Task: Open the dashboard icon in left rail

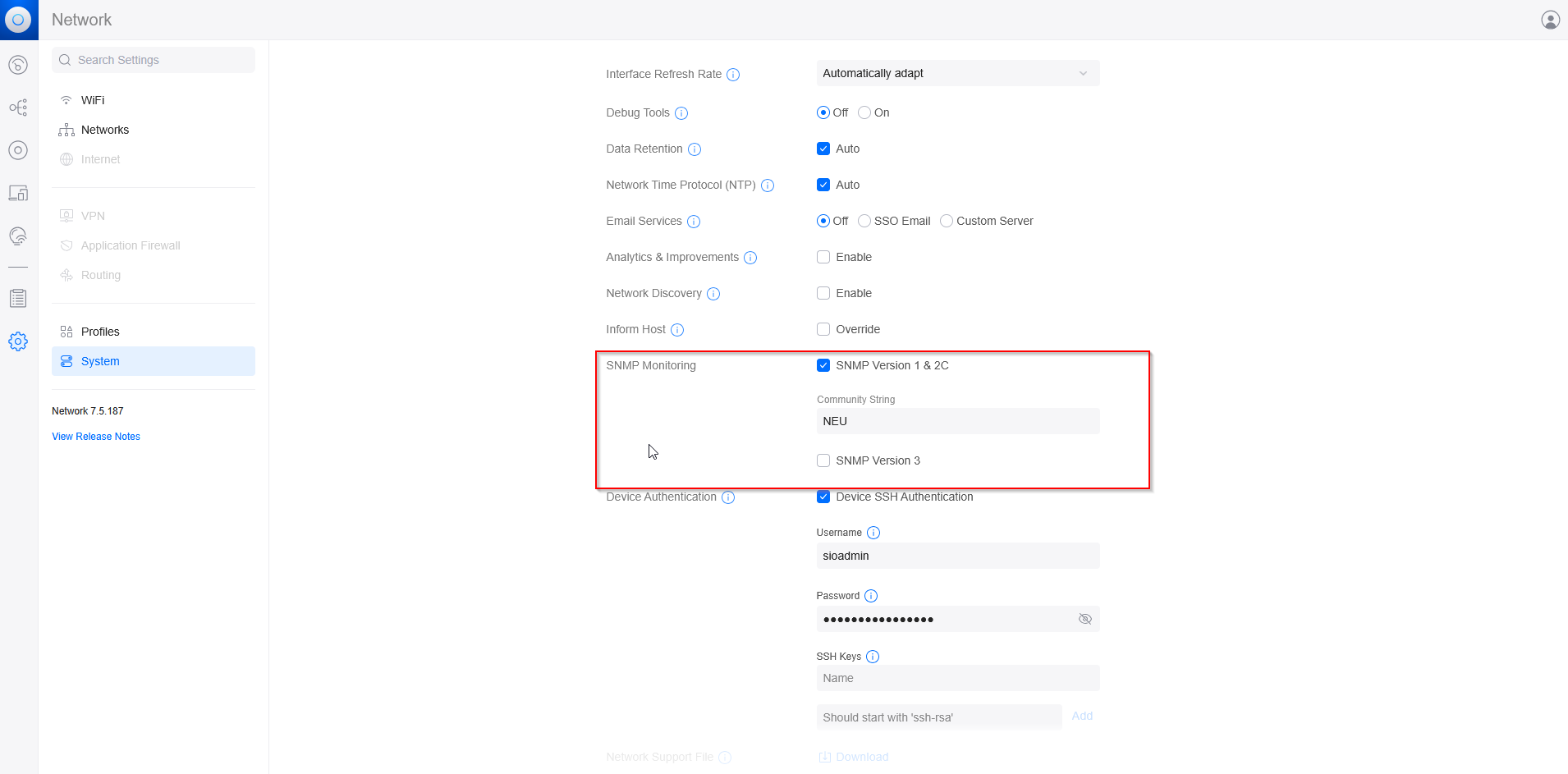Action: tap(18, 65)
